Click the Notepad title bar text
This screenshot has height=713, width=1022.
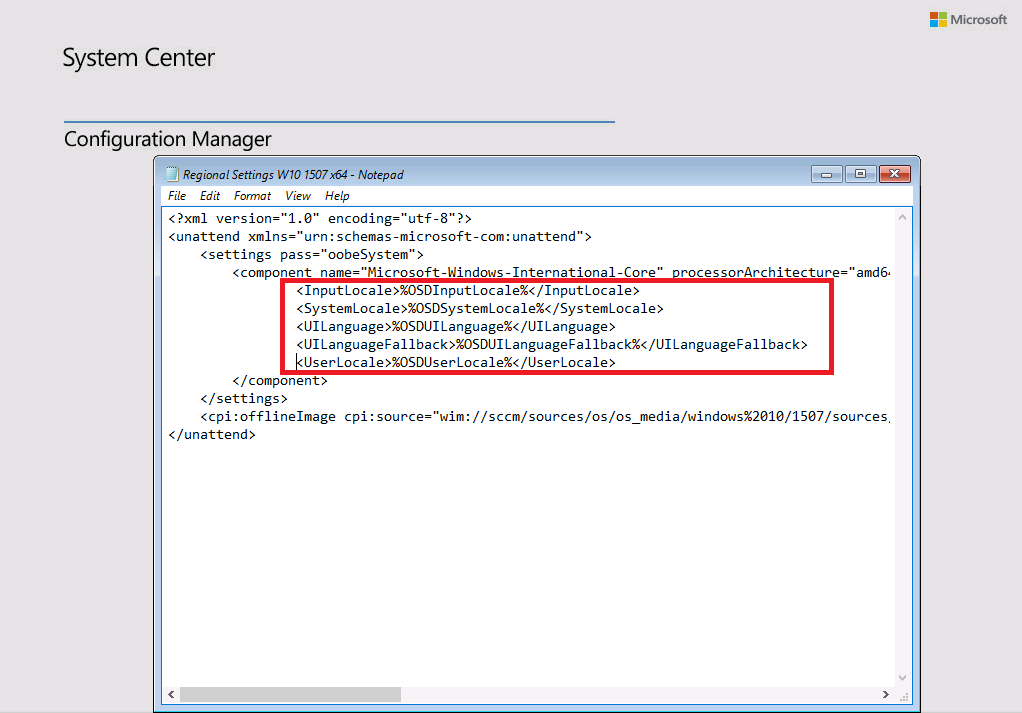[x=293, y=175]
